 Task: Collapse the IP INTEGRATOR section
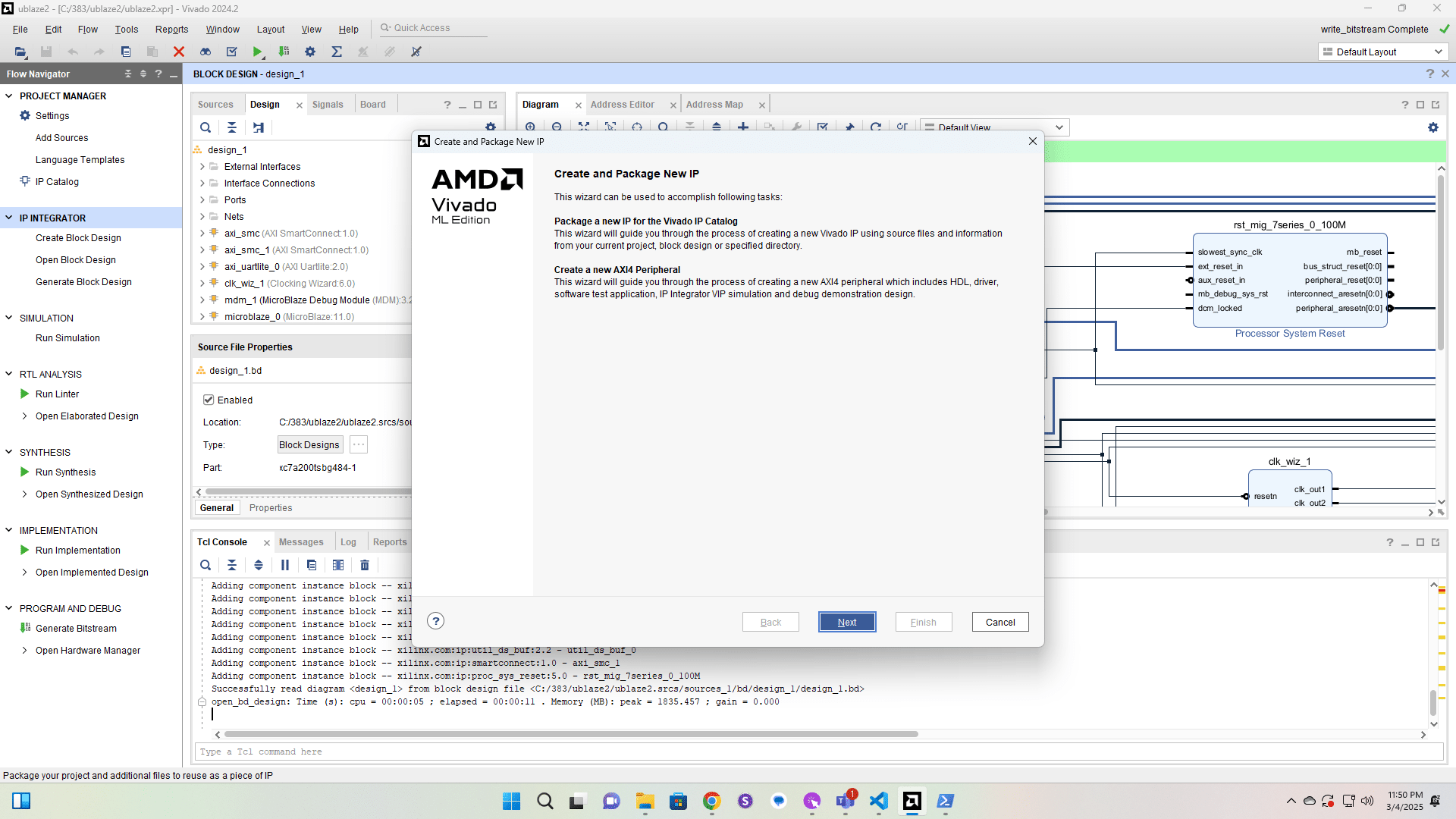(x=9, y=218)
